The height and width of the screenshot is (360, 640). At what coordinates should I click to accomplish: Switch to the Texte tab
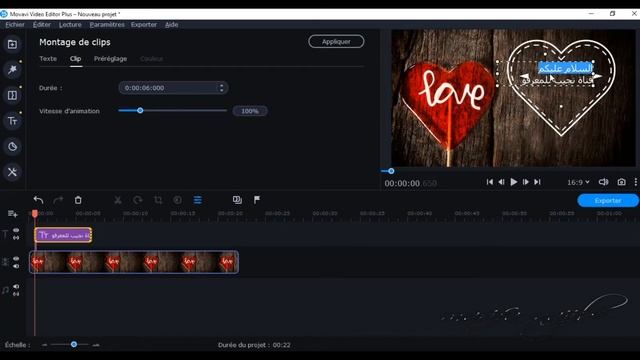tap(48, 59)
